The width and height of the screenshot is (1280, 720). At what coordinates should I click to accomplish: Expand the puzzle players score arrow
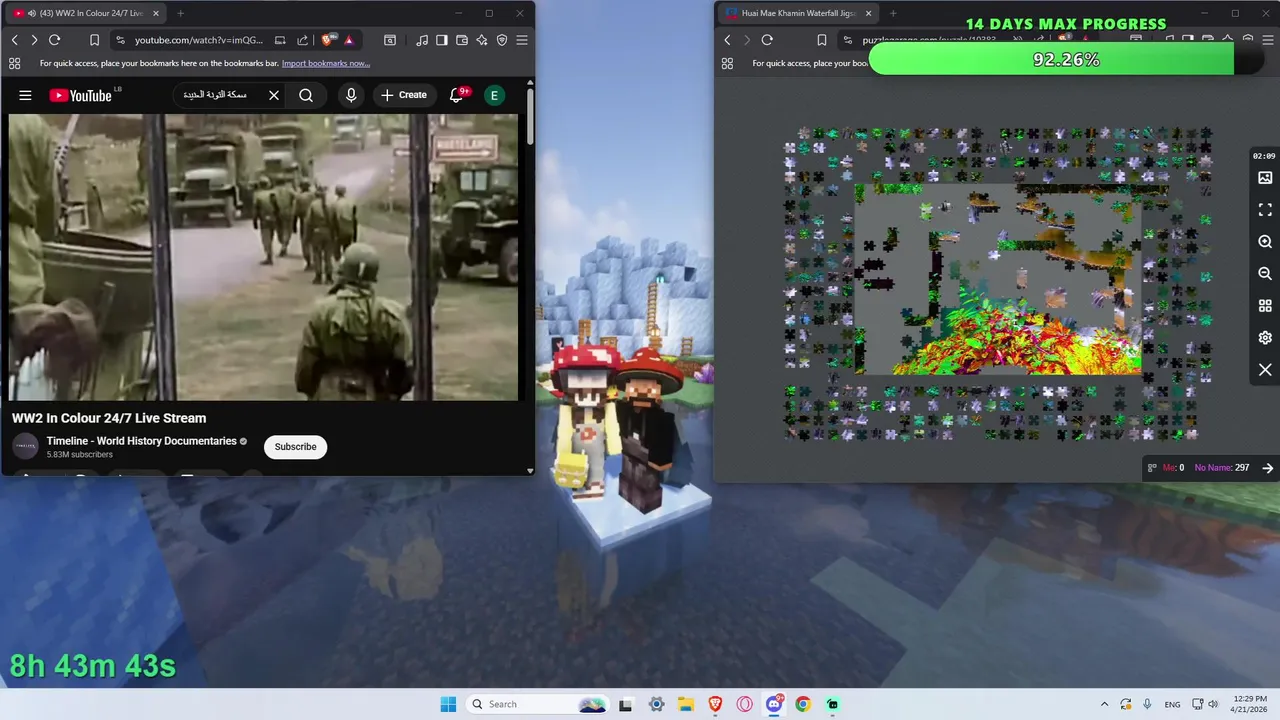point(1268,468)
